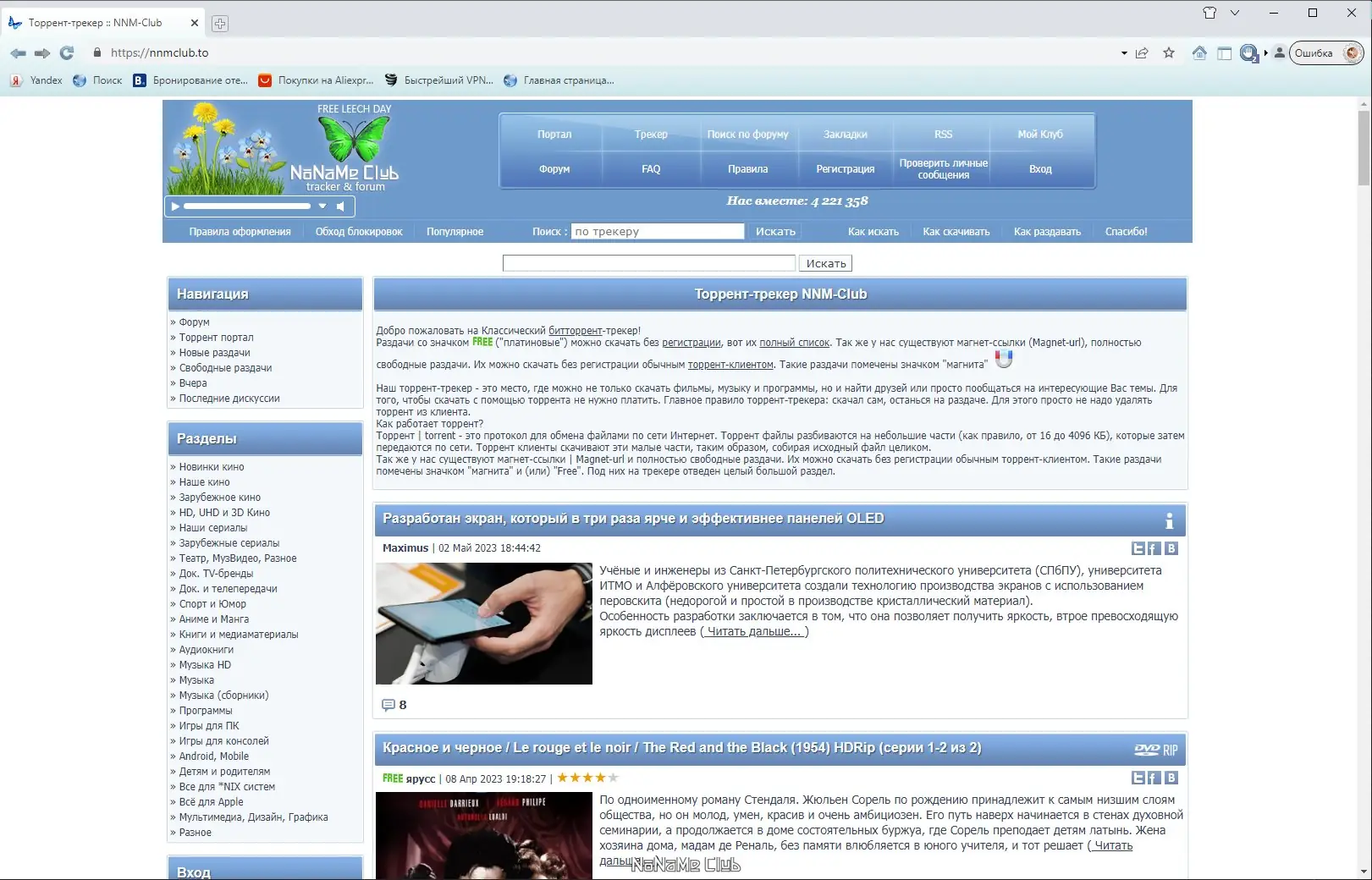Click the browser forward arrow
This screenshot has width=1372, height=880.
tap(42, 52)
